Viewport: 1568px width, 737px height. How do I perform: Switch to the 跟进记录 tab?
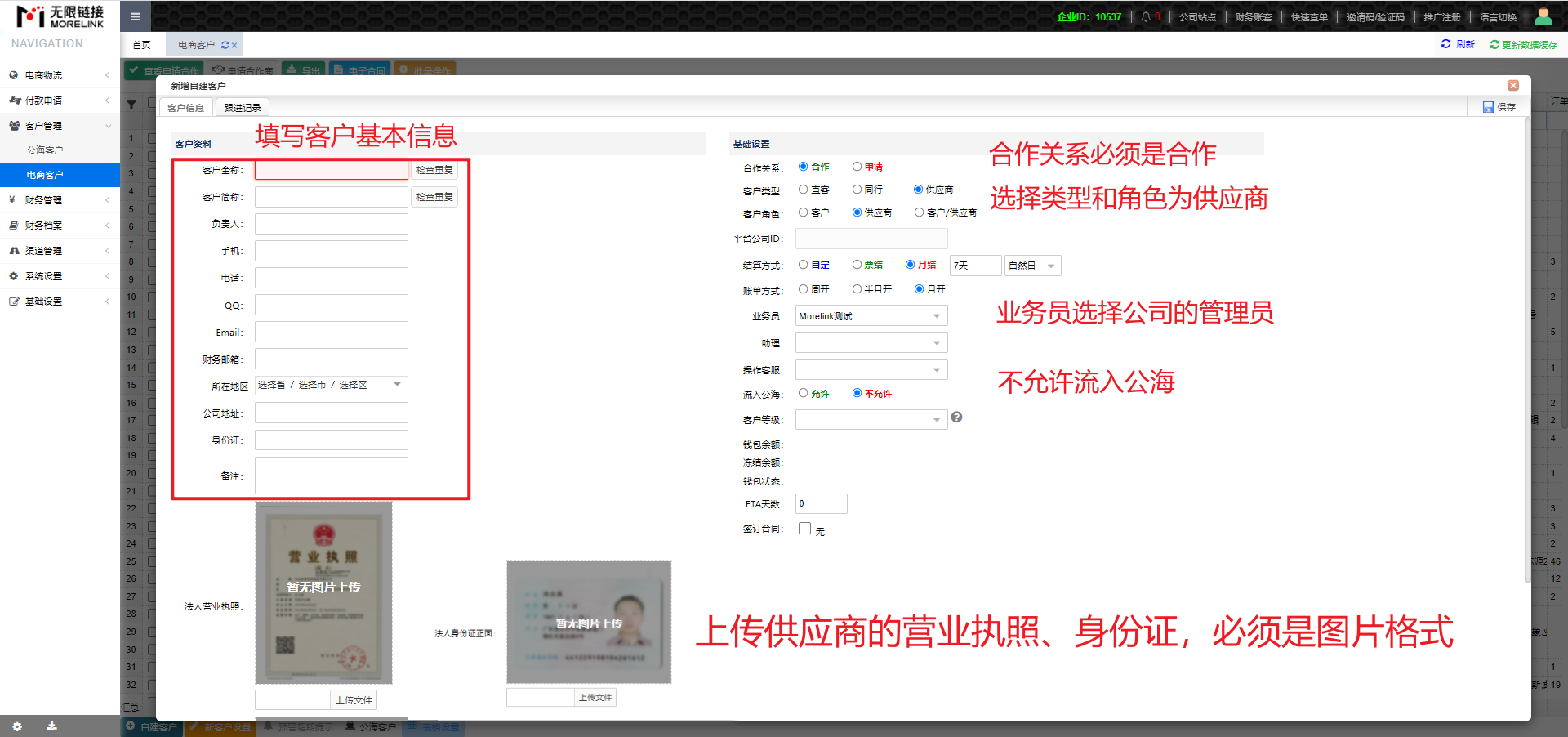point(243,108)
